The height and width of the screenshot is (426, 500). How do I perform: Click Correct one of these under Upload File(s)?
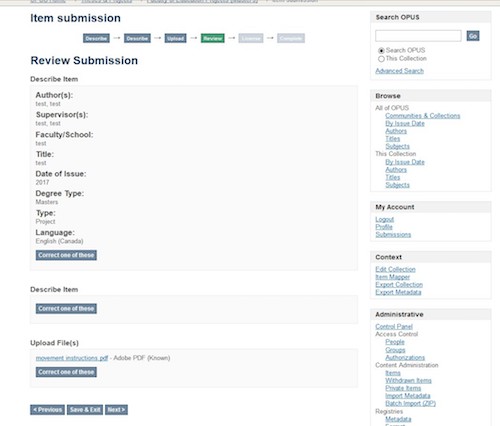pos(66,372)
